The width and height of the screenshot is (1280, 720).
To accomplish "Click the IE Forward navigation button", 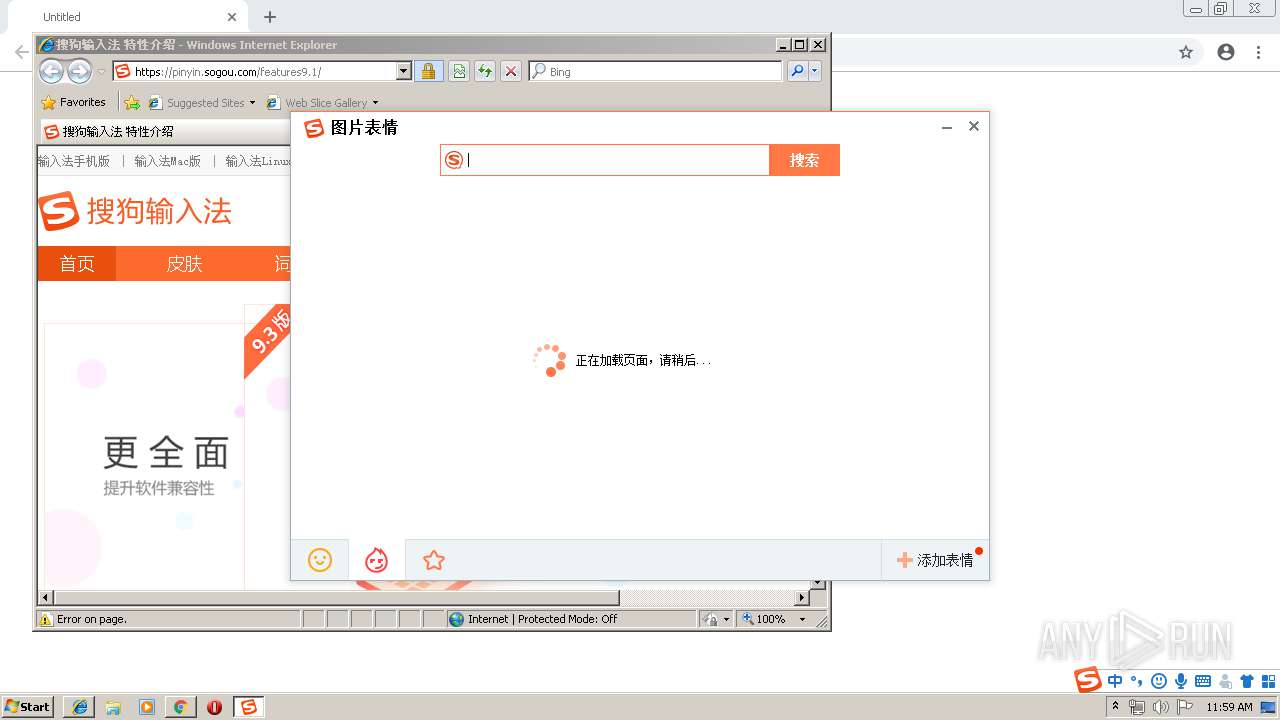I will pyautogui.click(x=79, y=71).
